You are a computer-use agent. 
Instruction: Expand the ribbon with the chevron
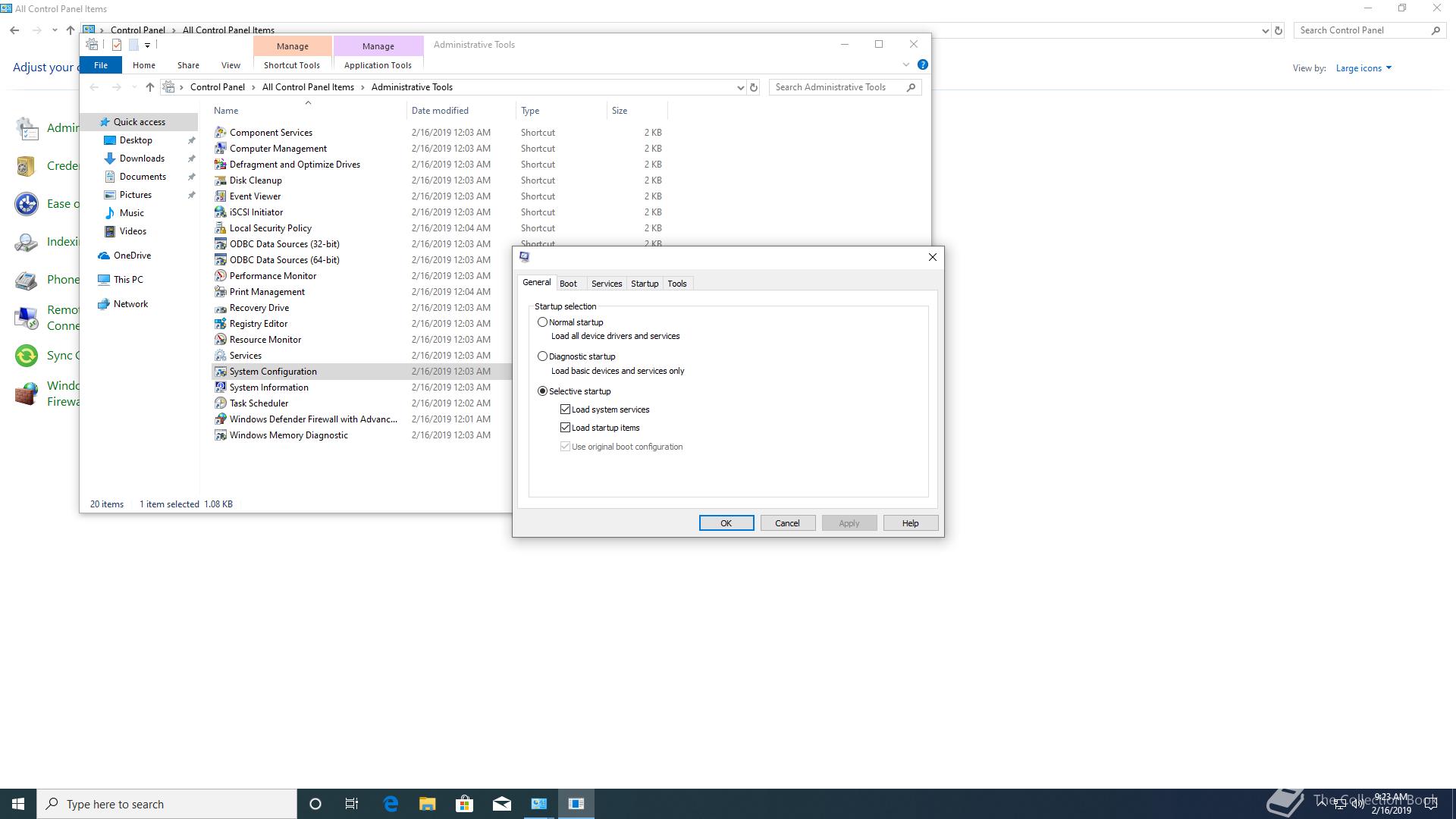905,65
